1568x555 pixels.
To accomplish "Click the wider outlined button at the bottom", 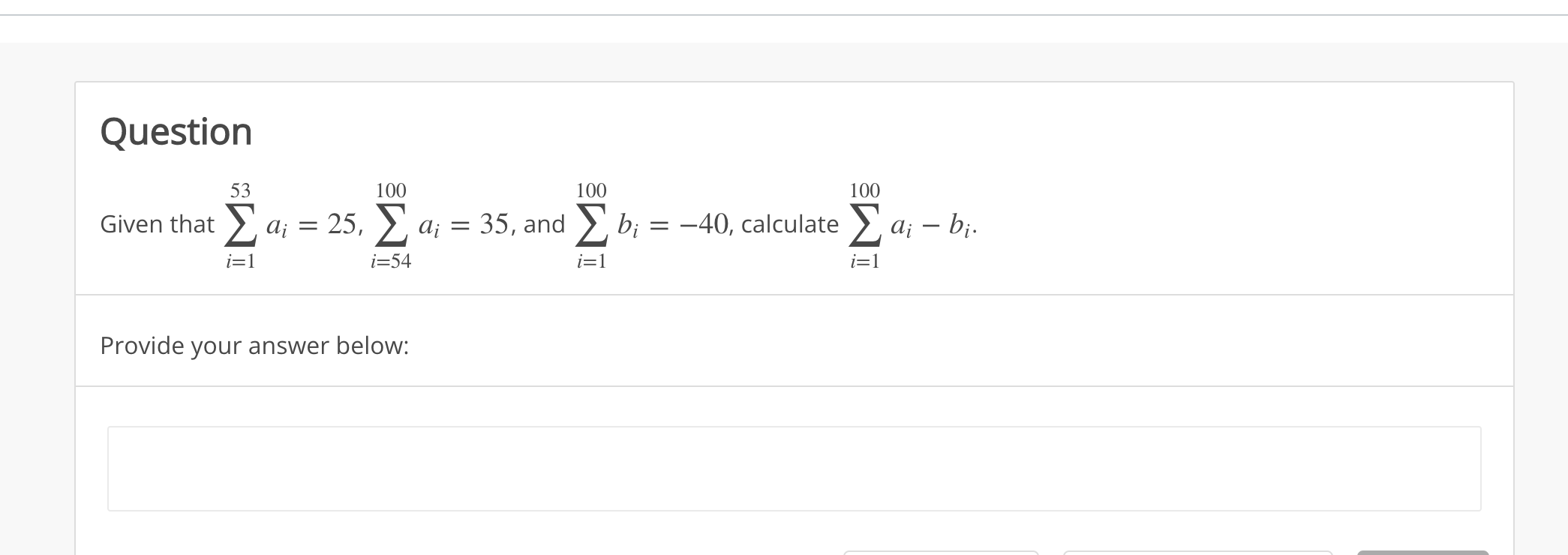I will (x=1197, y=553).
